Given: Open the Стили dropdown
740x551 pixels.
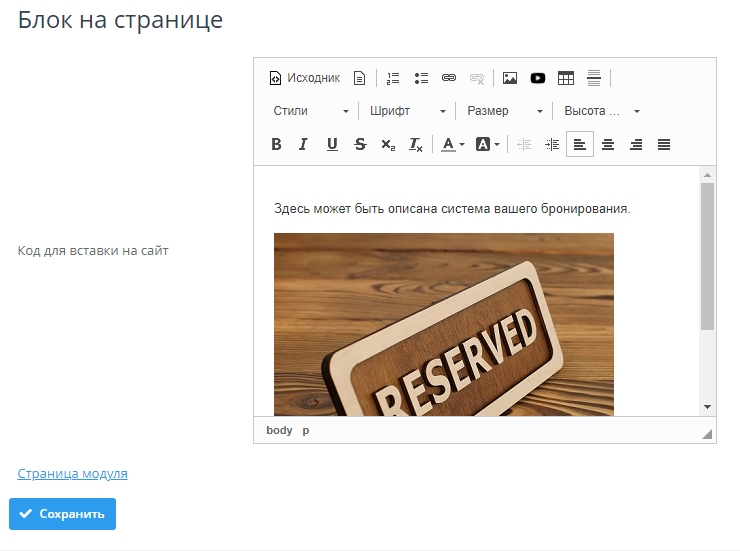Looking at the screenshot, I should [311, 111].
